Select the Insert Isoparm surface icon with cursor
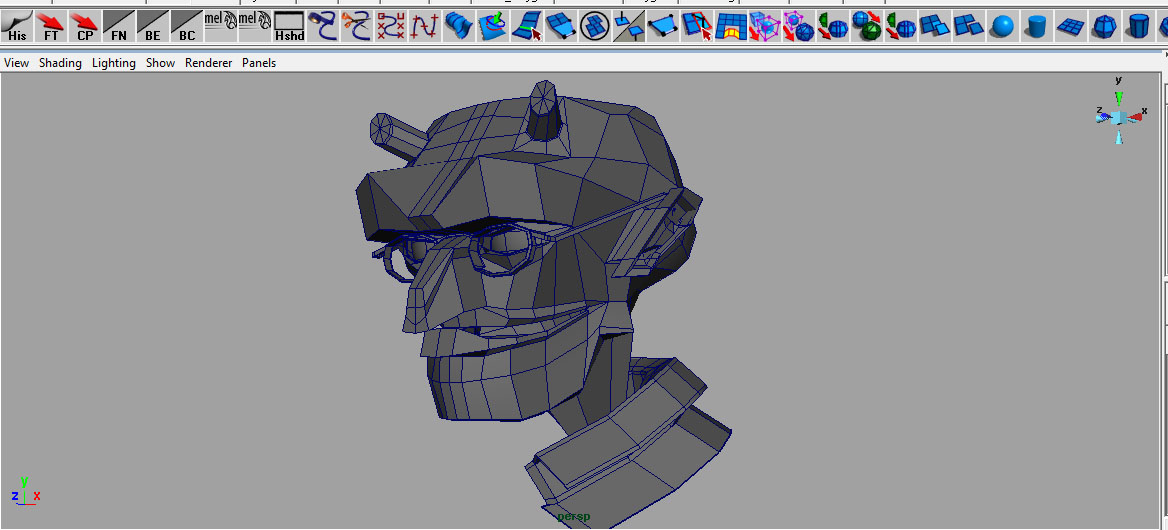The image size is (1168, 530). point(527,26)
